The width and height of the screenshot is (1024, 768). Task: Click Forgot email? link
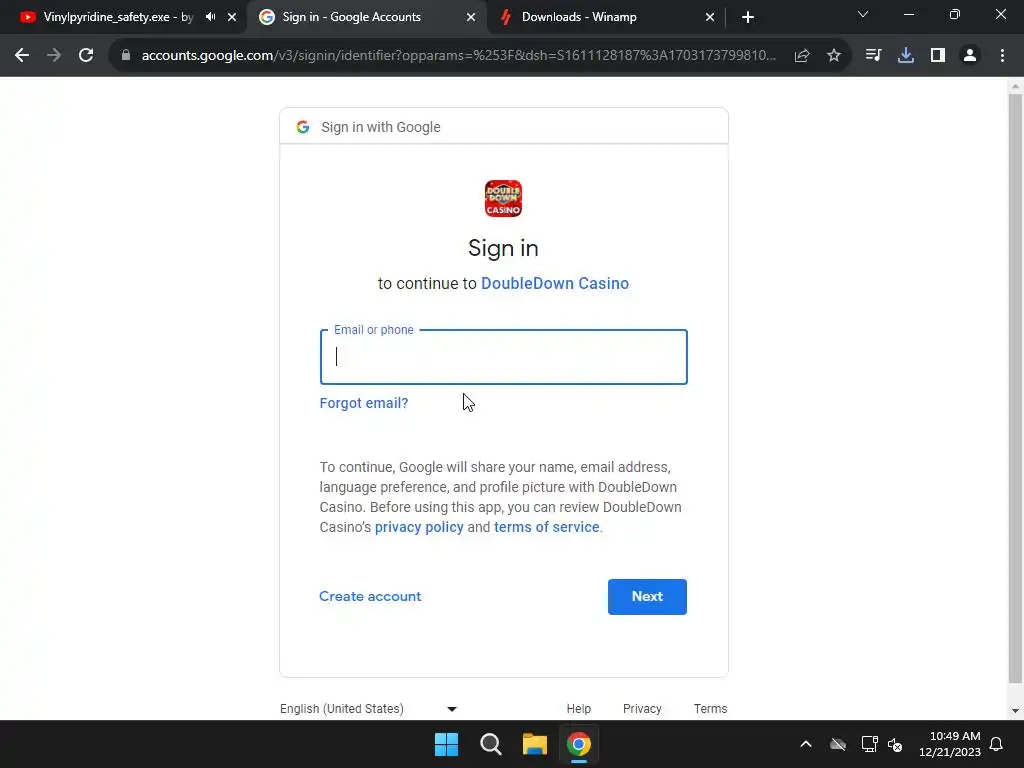pos(364,403)
